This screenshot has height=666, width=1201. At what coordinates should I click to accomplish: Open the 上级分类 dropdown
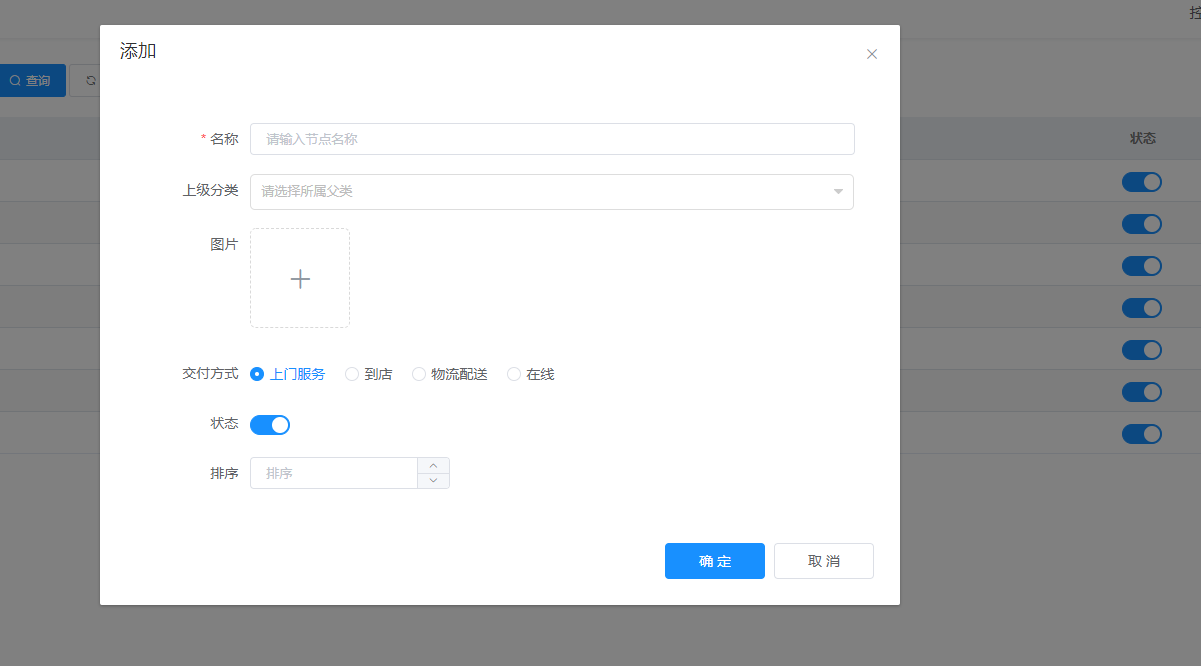click(552, 192)
